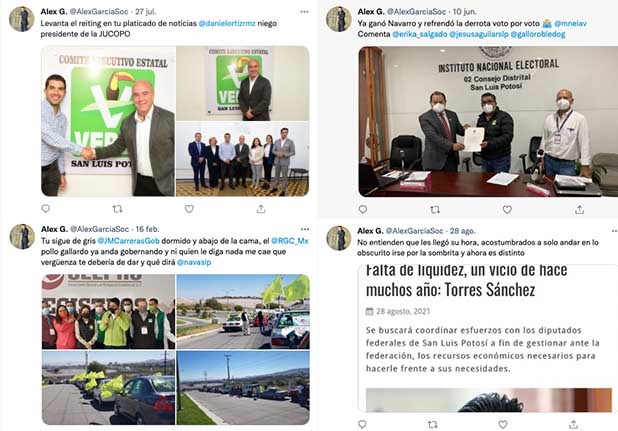This screenshot has height=431, width=618.
Task: Open more options on 27 jul. tweet
Action: [x=304, y=12]
